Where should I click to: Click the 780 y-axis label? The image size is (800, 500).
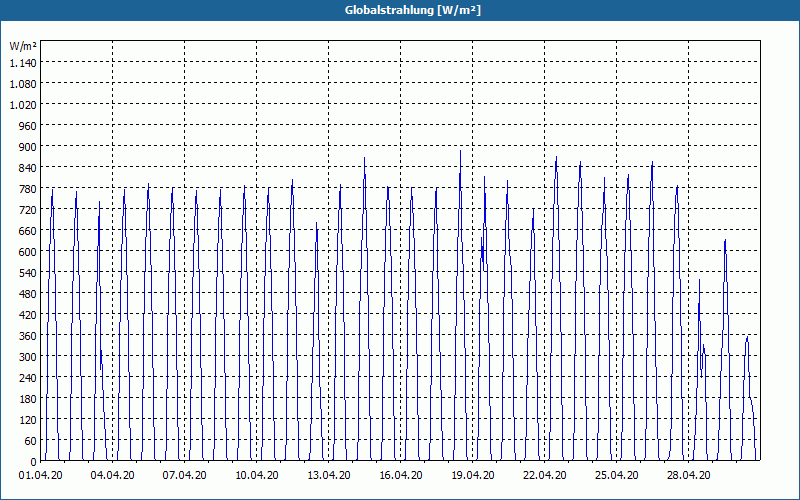click(28, 189)
